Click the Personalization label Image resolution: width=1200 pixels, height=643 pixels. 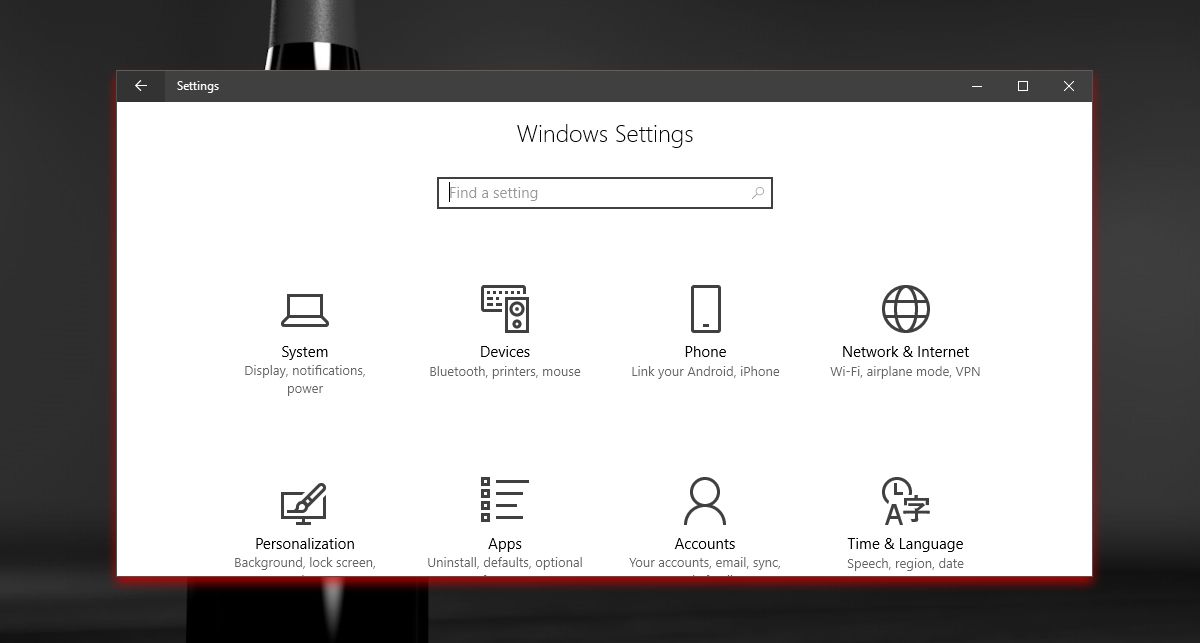point(305,544)
